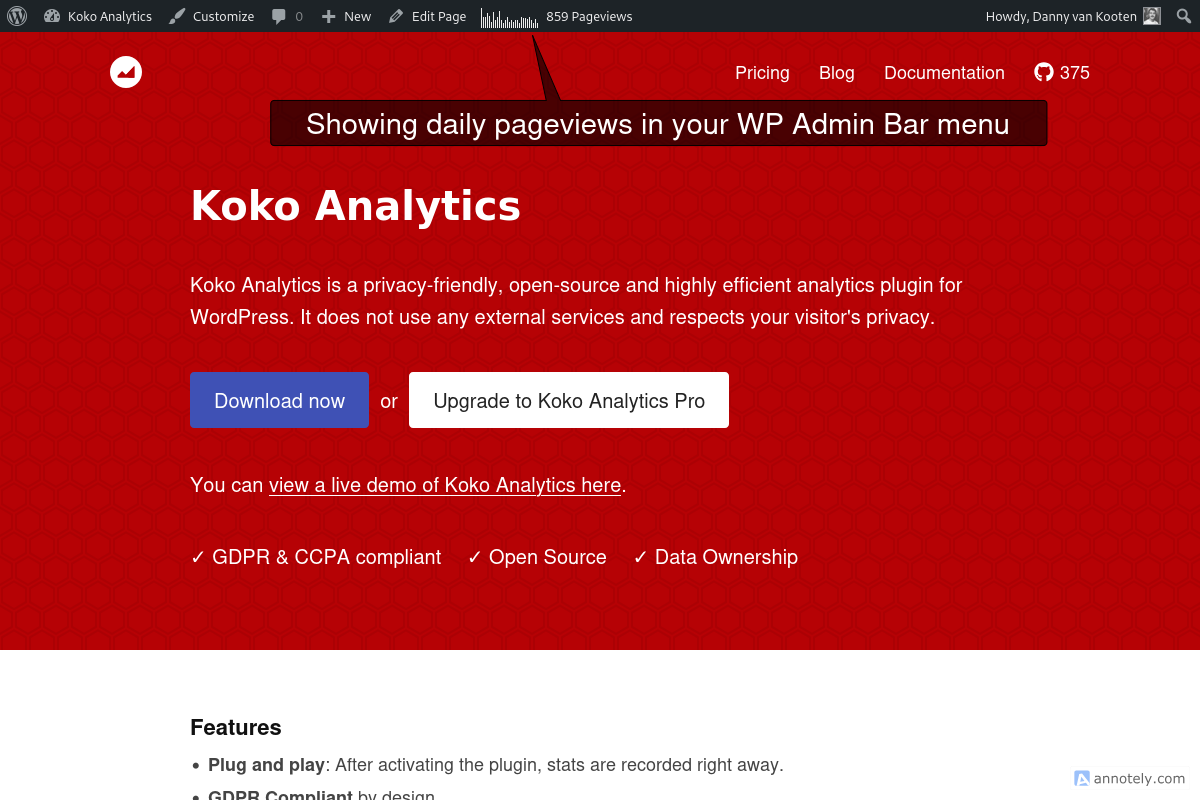Select Blog in the navigation
The height and width of the screenshot is (800, 1200).
[x=836, y=73]
